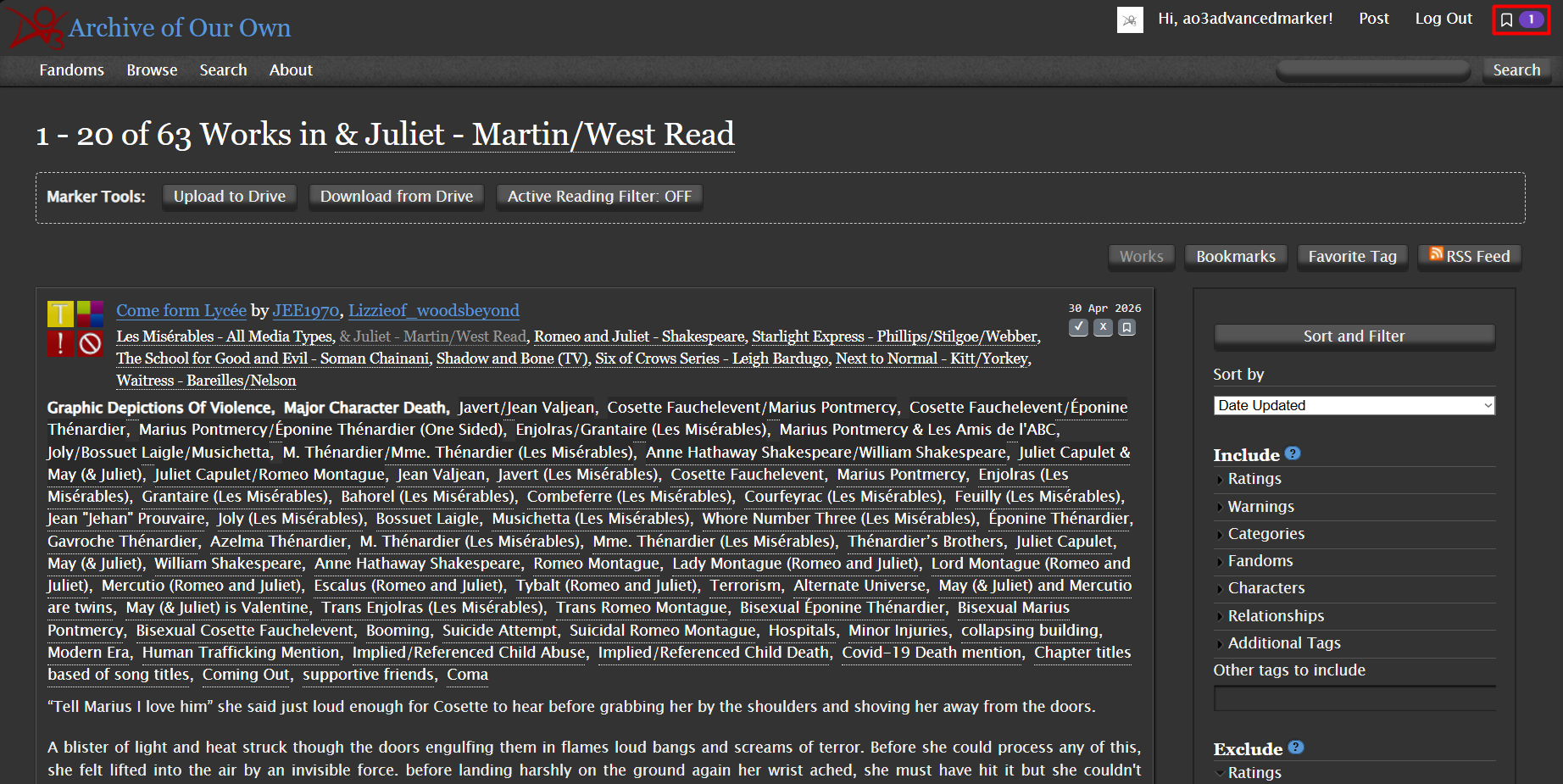Image resolution: width=1563 pixels, height=784 pixels.
Task: Open the Browse menu
Action: pyautogui.click(x=153, y=70)
